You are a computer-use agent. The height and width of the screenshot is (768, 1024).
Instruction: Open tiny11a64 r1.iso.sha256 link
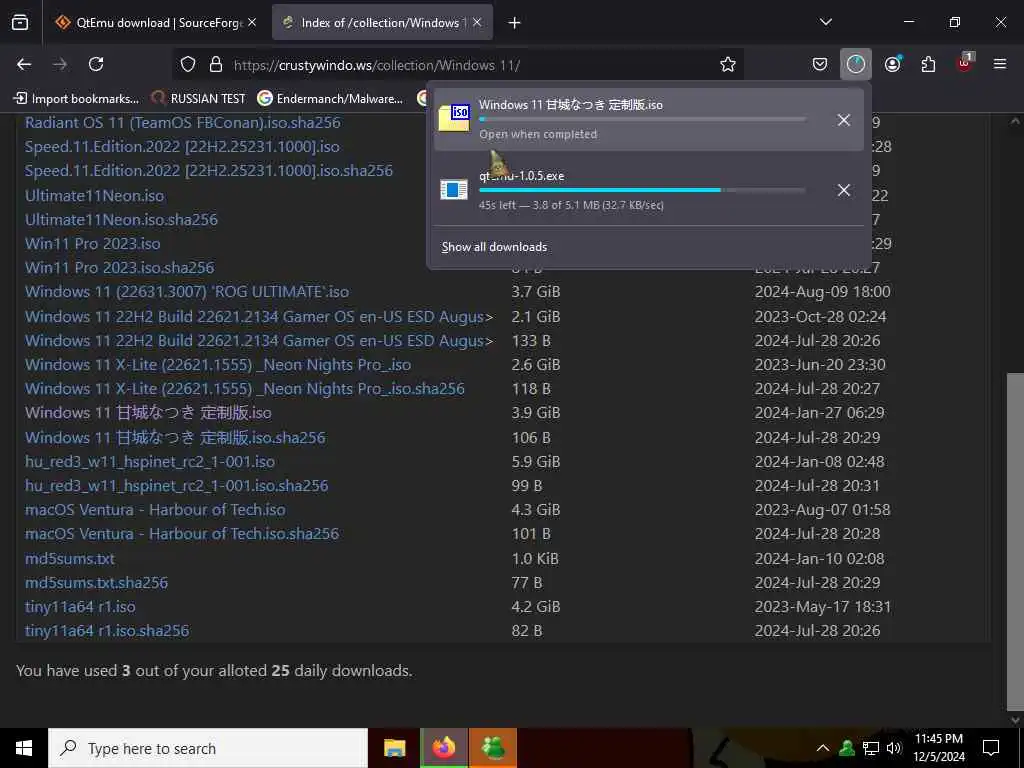click(107, 631)
